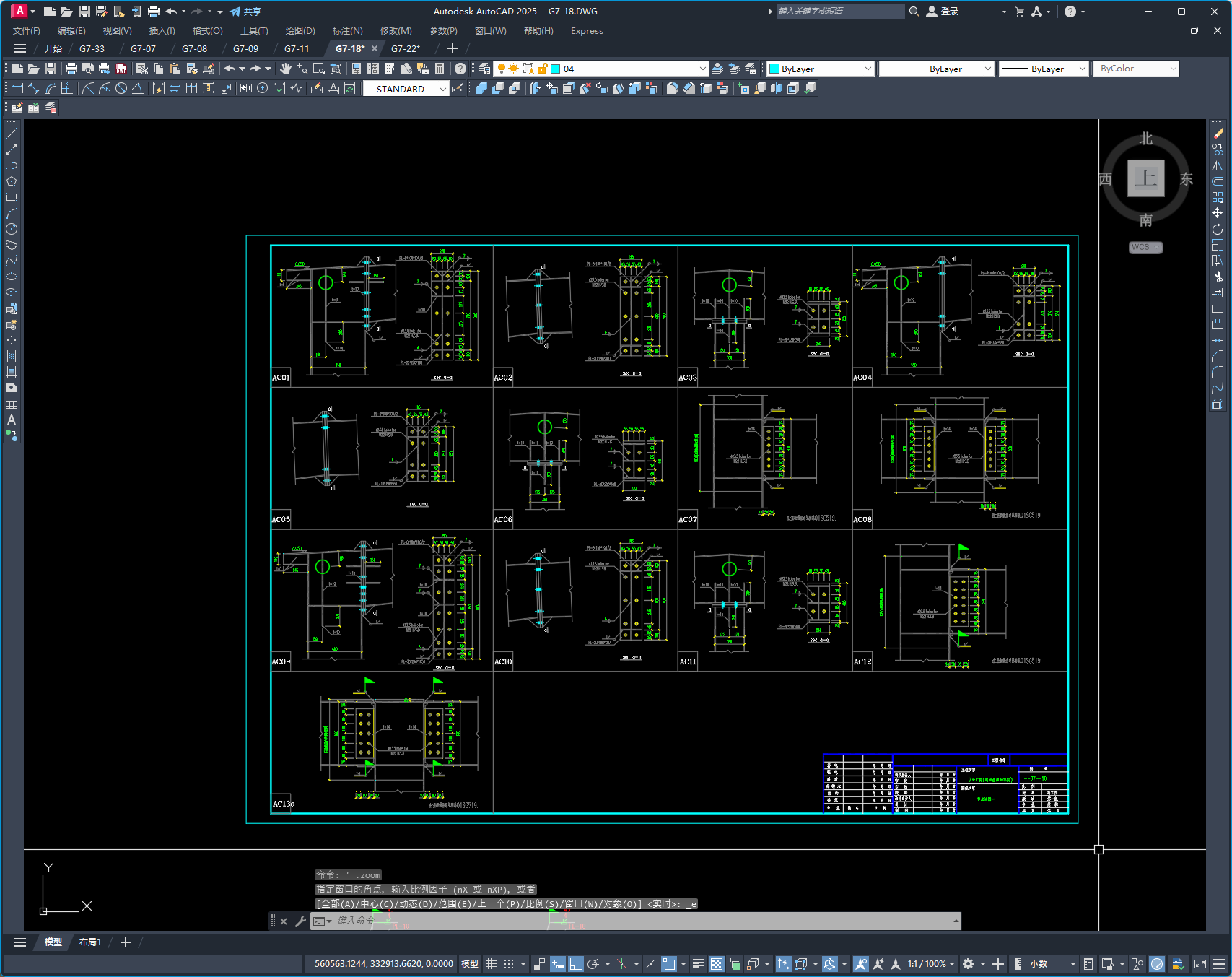
Task: Click the Diameter dimension icon
Action: coord(121,88)
